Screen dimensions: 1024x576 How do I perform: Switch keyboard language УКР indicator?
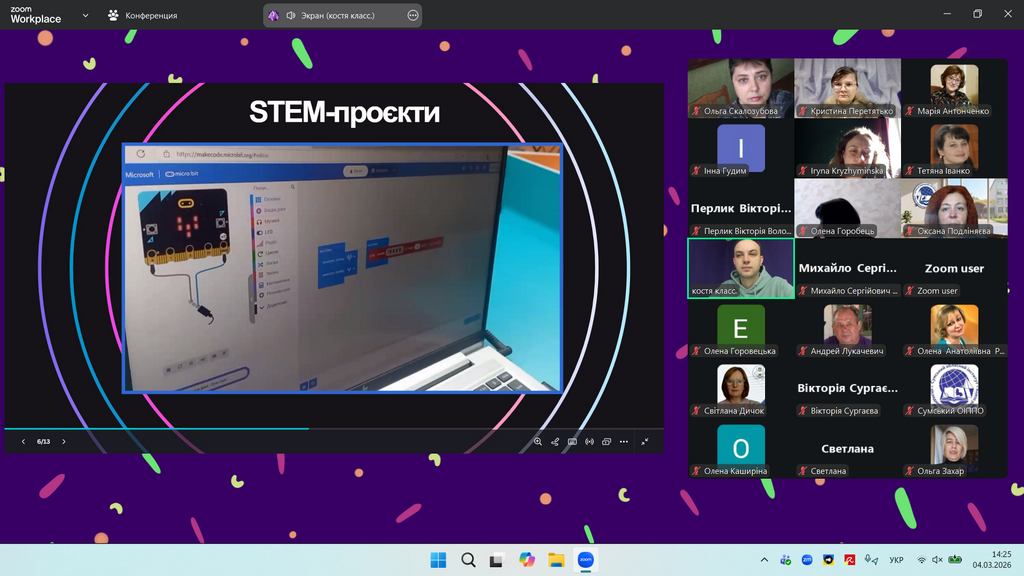[x=896, y=560]
